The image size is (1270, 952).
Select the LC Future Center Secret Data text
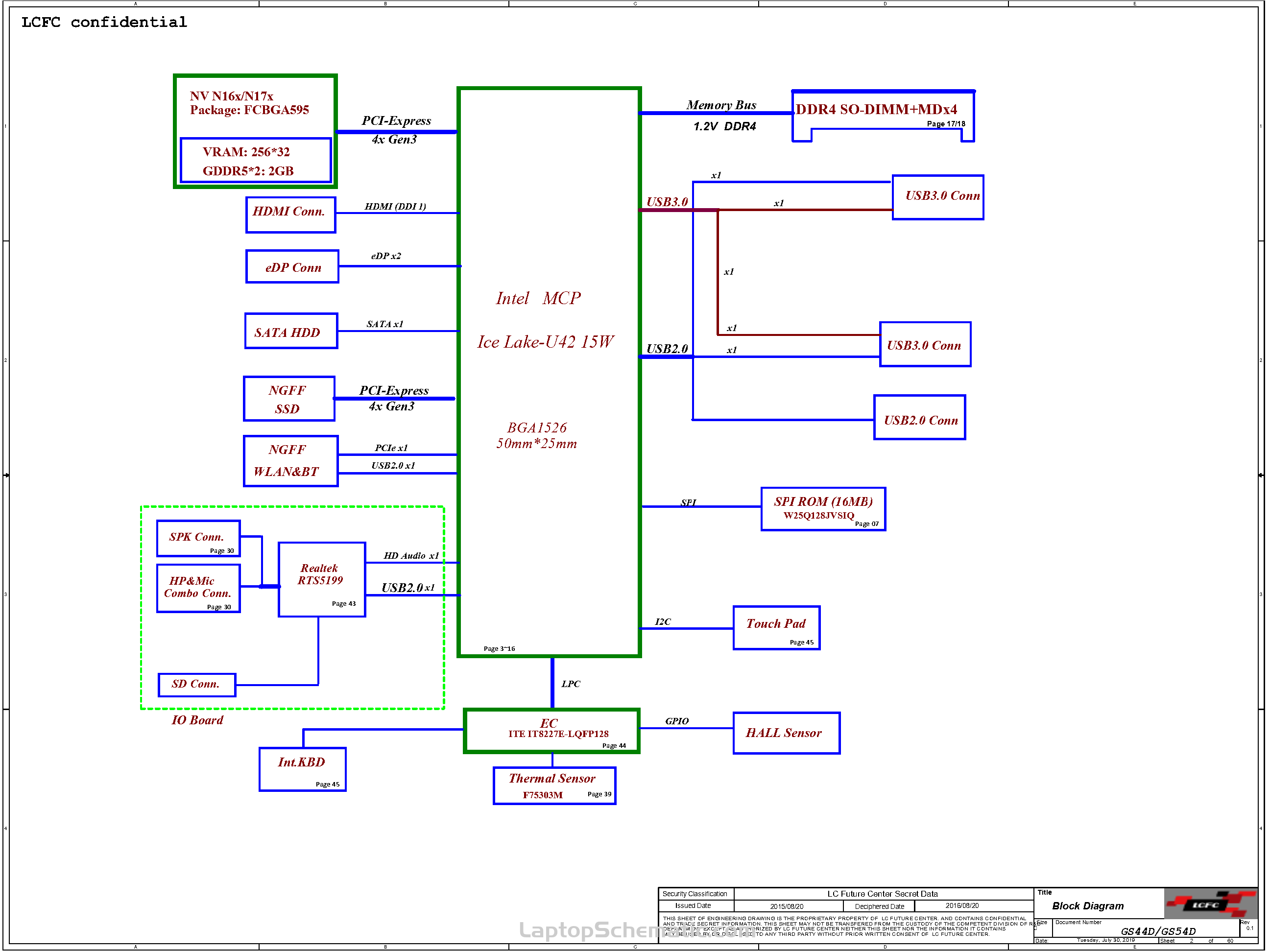[x=883, y=895]
